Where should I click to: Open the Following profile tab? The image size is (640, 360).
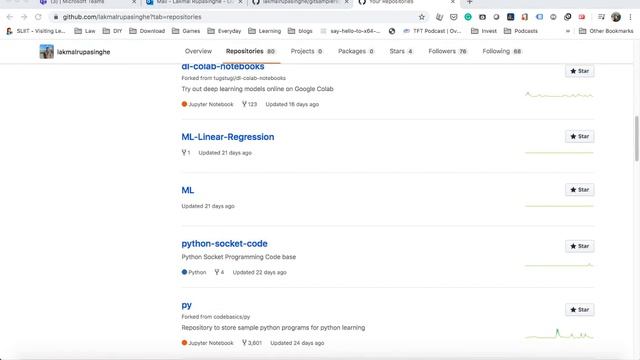502,51
